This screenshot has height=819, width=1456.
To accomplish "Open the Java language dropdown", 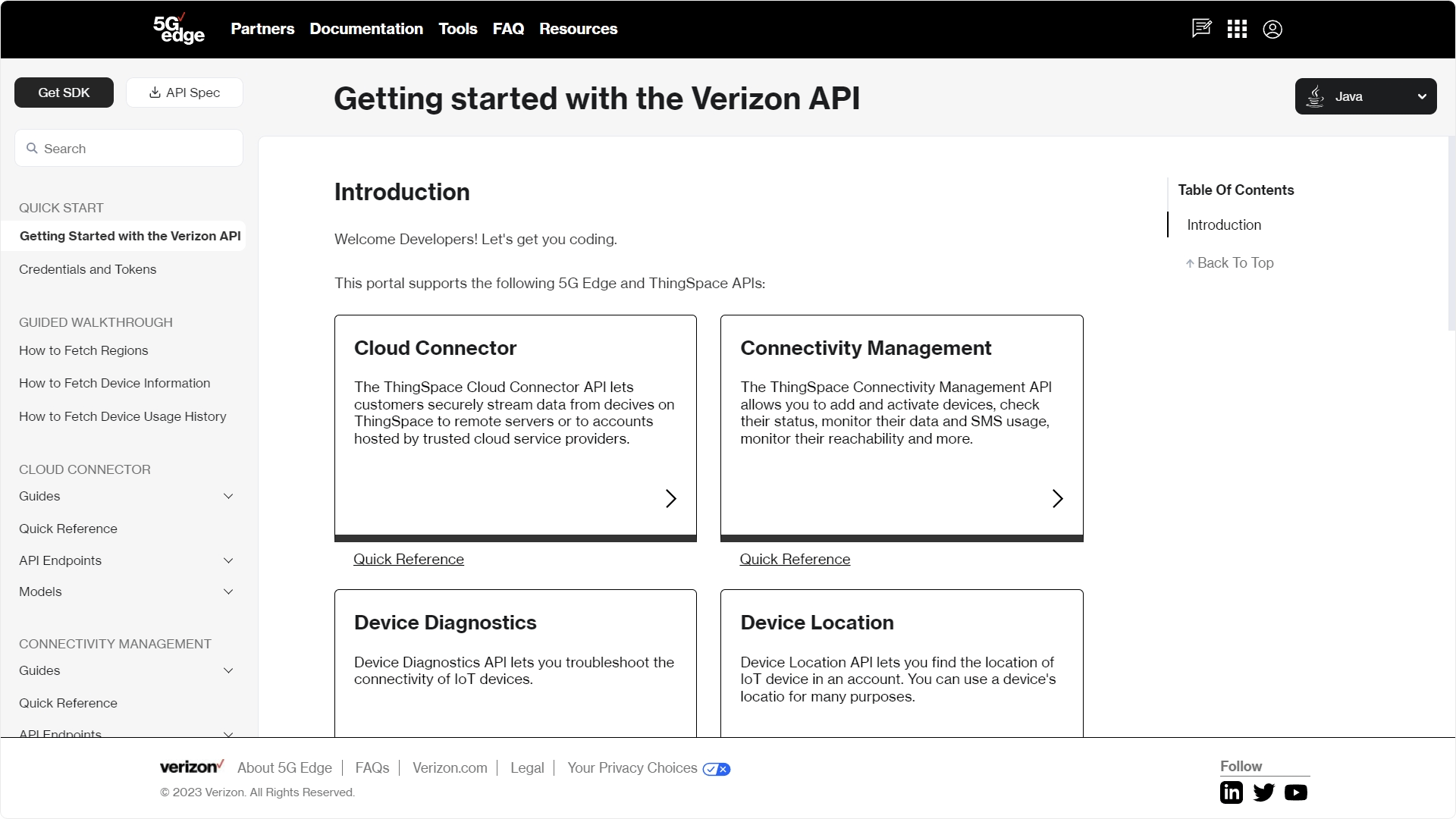I will pyautogui.click(x=1366, y=96).
